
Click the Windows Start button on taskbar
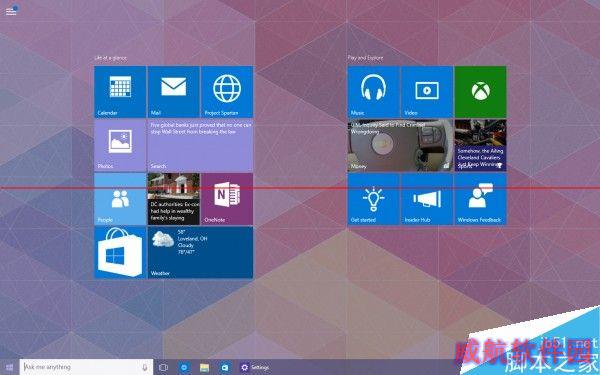pos(10,367)
